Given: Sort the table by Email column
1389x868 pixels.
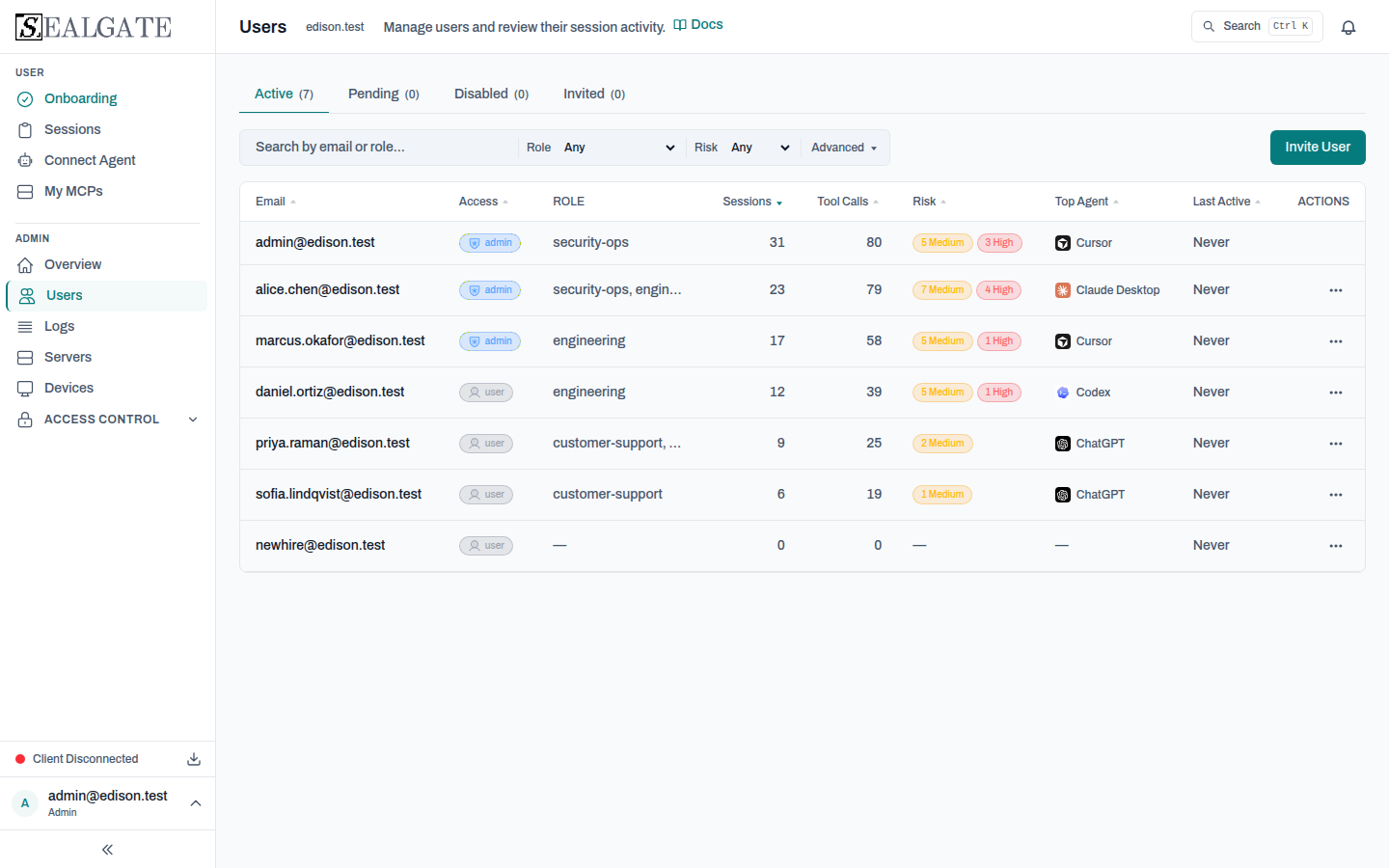Looking at the screenshot, I should tap(275, 202).
